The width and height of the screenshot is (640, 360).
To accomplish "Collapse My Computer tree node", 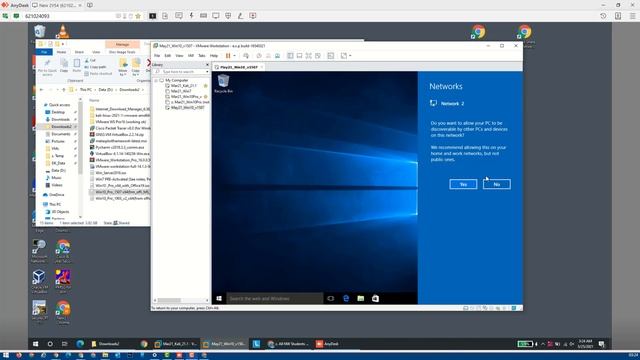I will pyautogui.click(x=156, y=80).
